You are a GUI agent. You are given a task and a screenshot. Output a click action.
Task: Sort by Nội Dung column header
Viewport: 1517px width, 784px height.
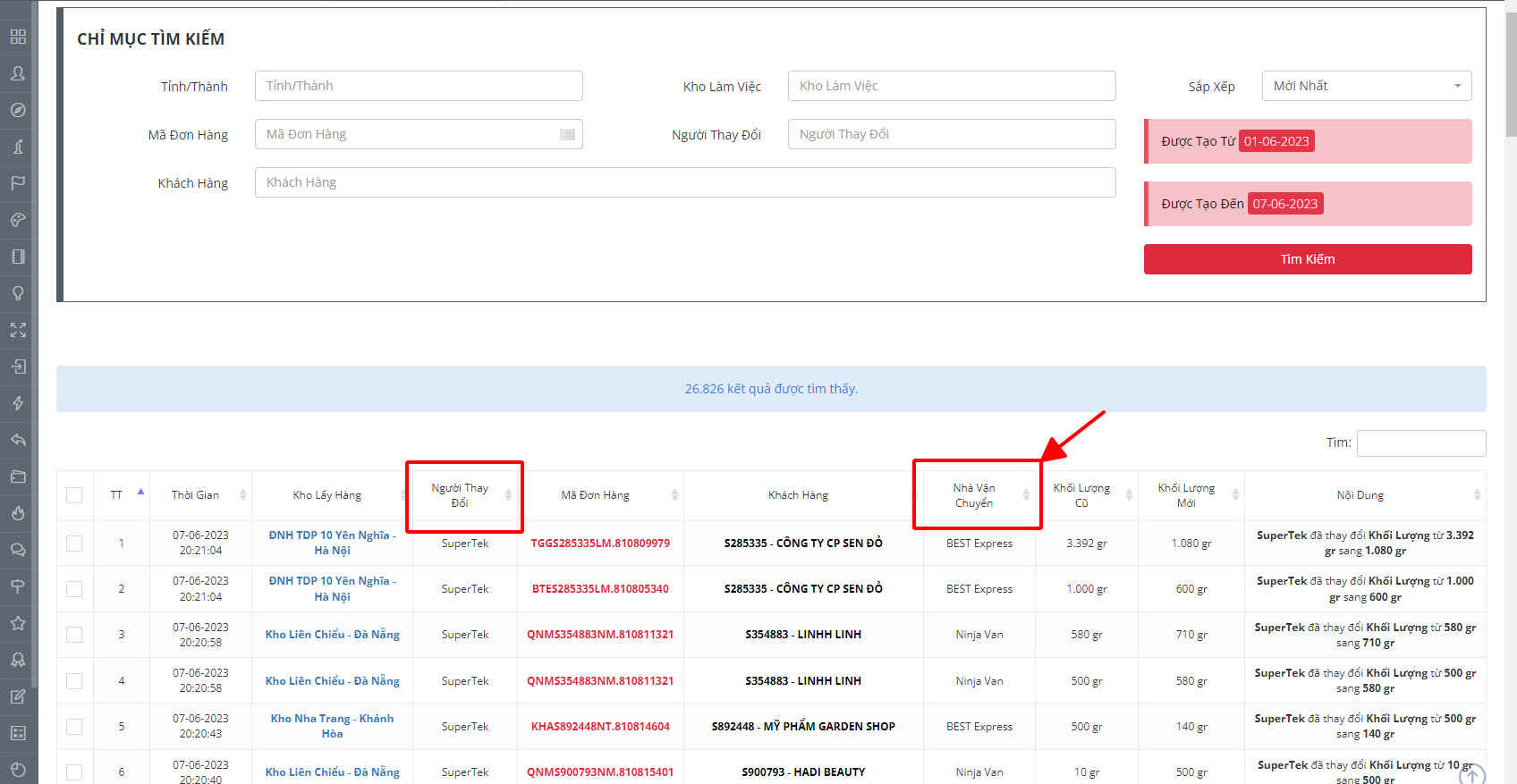tap(1365, 495)
